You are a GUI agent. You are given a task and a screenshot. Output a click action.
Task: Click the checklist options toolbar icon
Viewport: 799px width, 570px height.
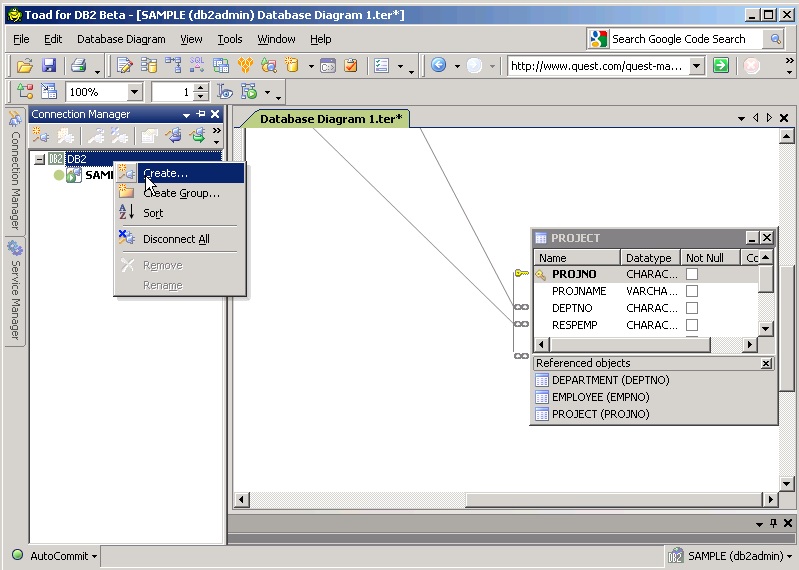pyautogui.click(x=382, y=65)
